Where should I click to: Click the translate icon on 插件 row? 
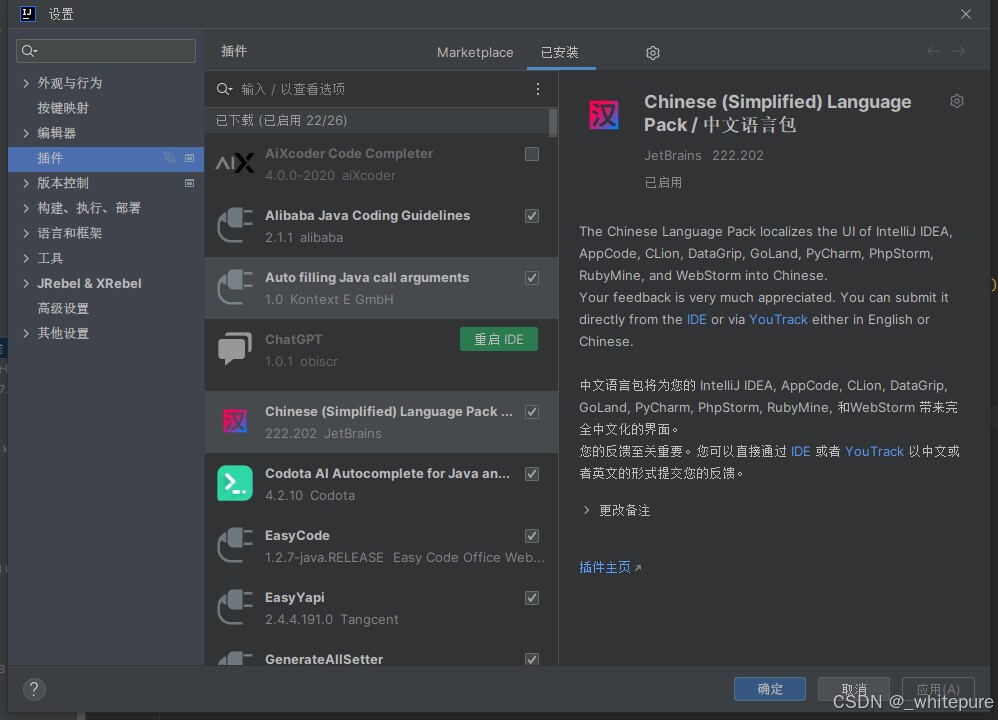[x=169, y=158]
